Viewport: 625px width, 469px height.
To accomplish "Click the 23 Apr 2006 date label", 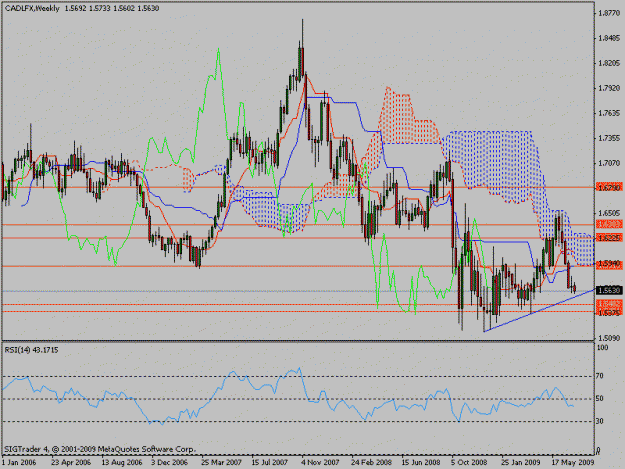I will [71, 463].
